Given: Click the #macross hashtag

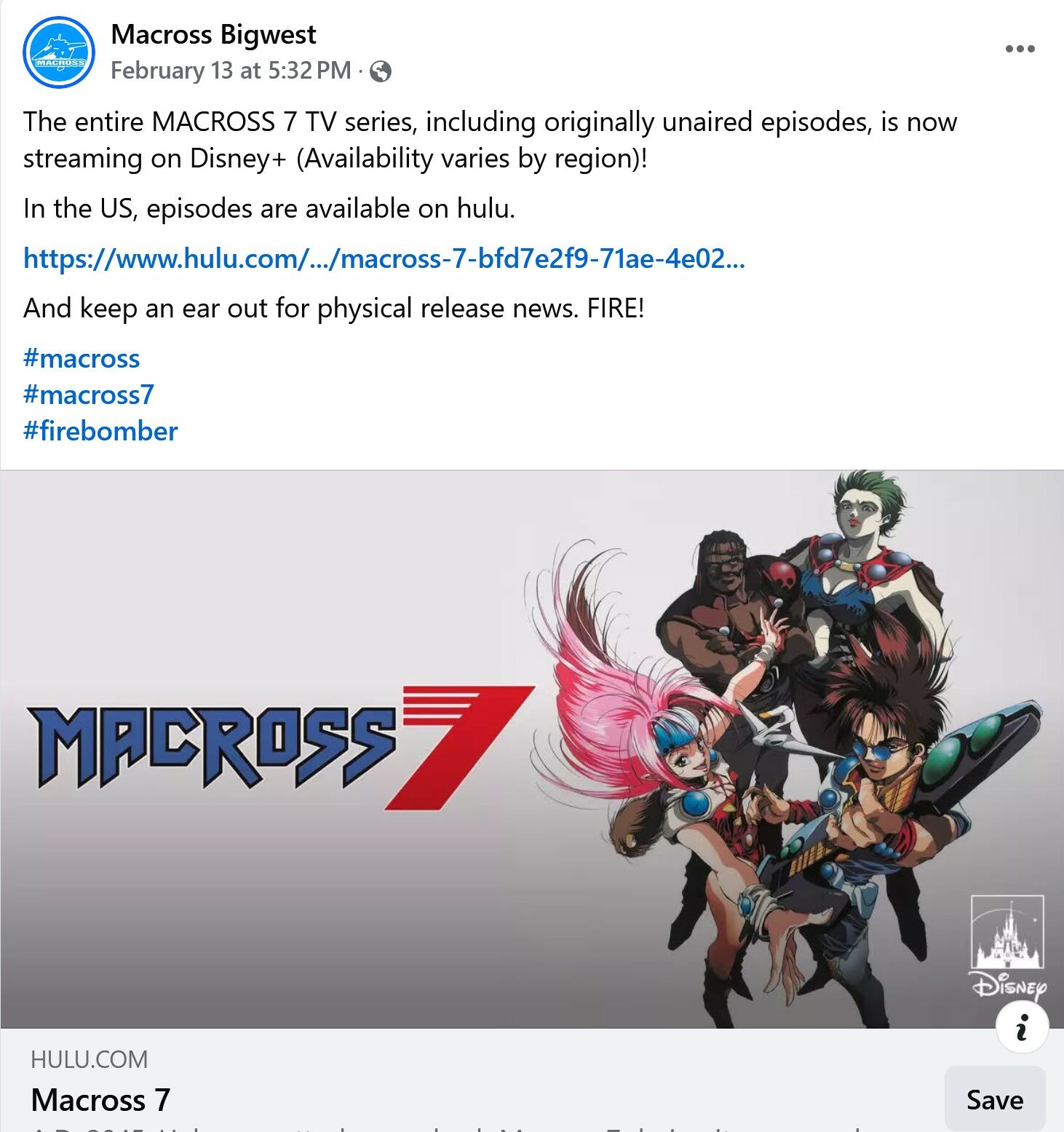Looking at the screenshot, I should [x=82, y=358].
